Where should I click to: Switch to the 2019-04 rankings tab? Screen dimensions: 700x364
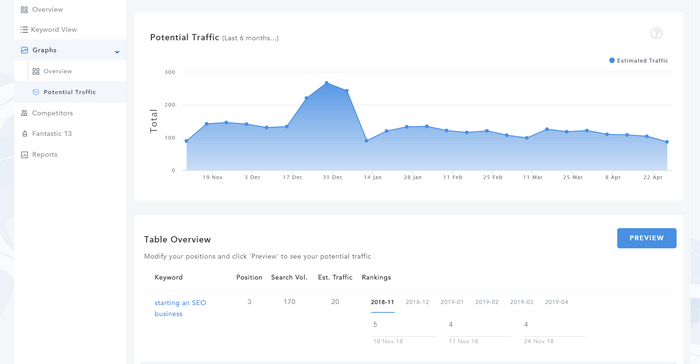[556, 302]
